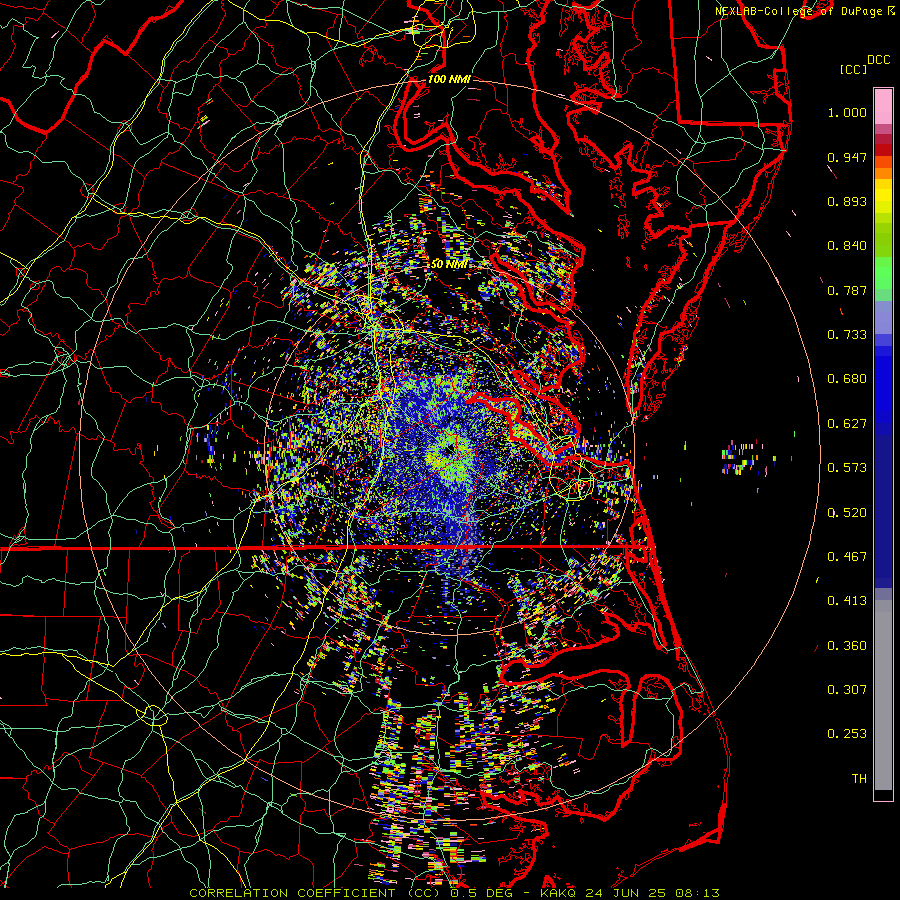Select the 0.947 scale value
Screen dimensions: 900x900
[x=847, y=157]
